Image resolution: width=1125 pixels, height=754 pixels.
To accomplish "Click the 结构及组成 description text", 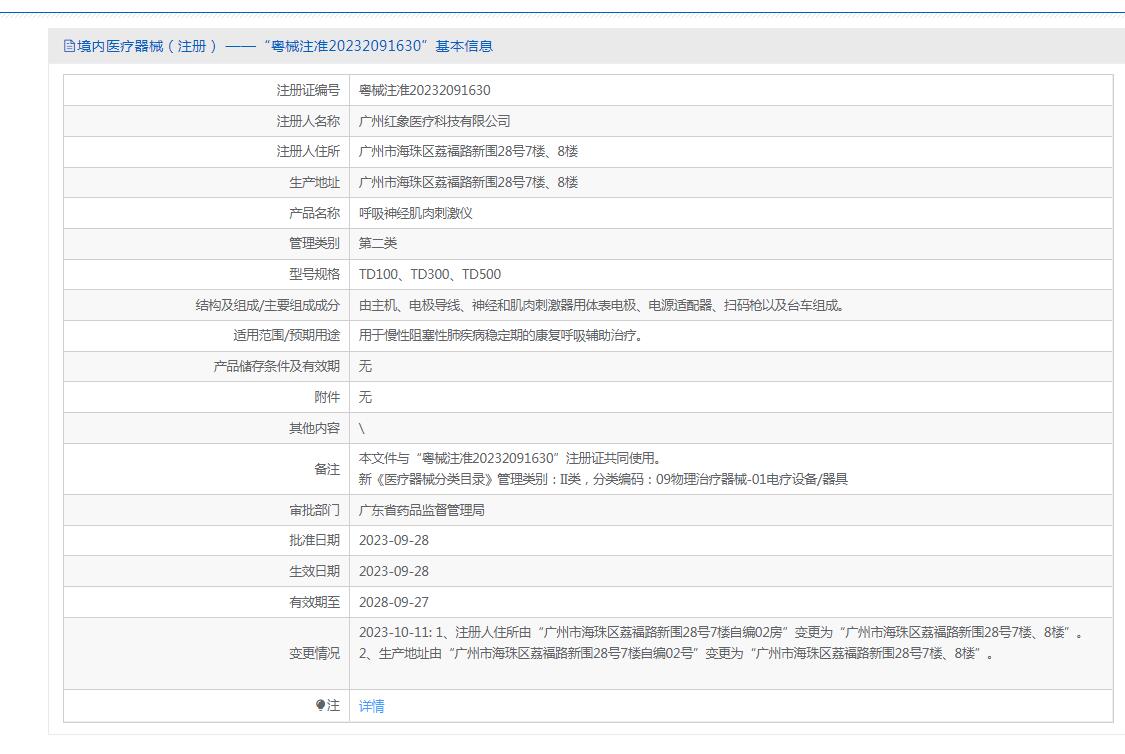I will (x=602, y=305).
